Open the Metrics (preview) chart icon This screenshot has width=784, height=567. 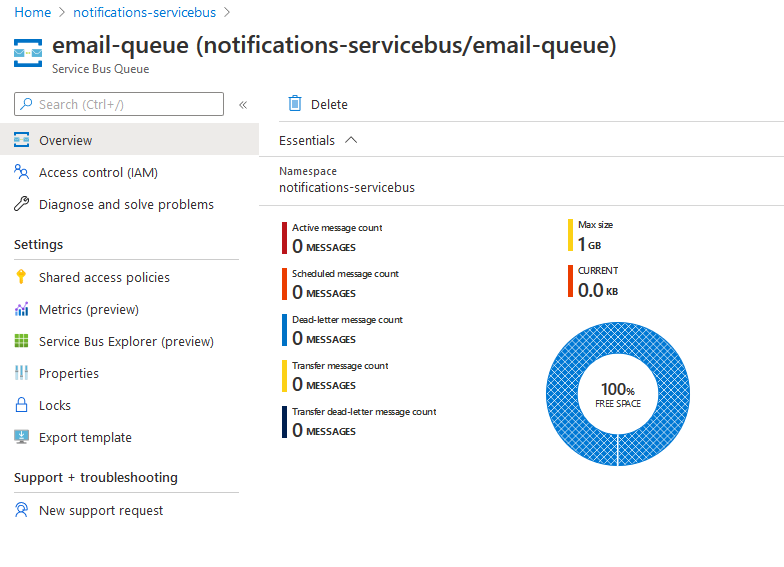[x=21, y=309]
